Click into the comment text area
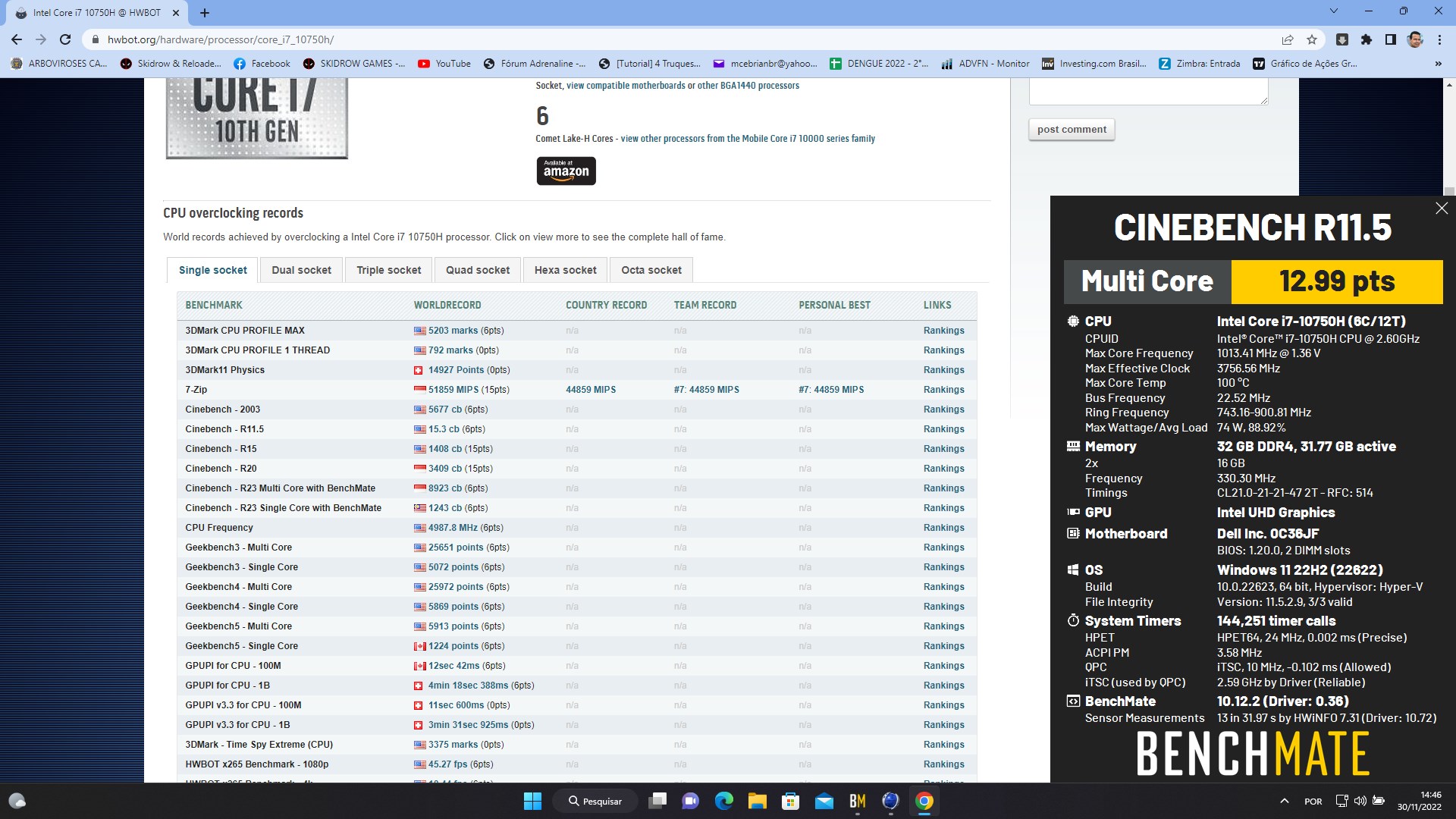The image size is (1456, 819). 1148,91
